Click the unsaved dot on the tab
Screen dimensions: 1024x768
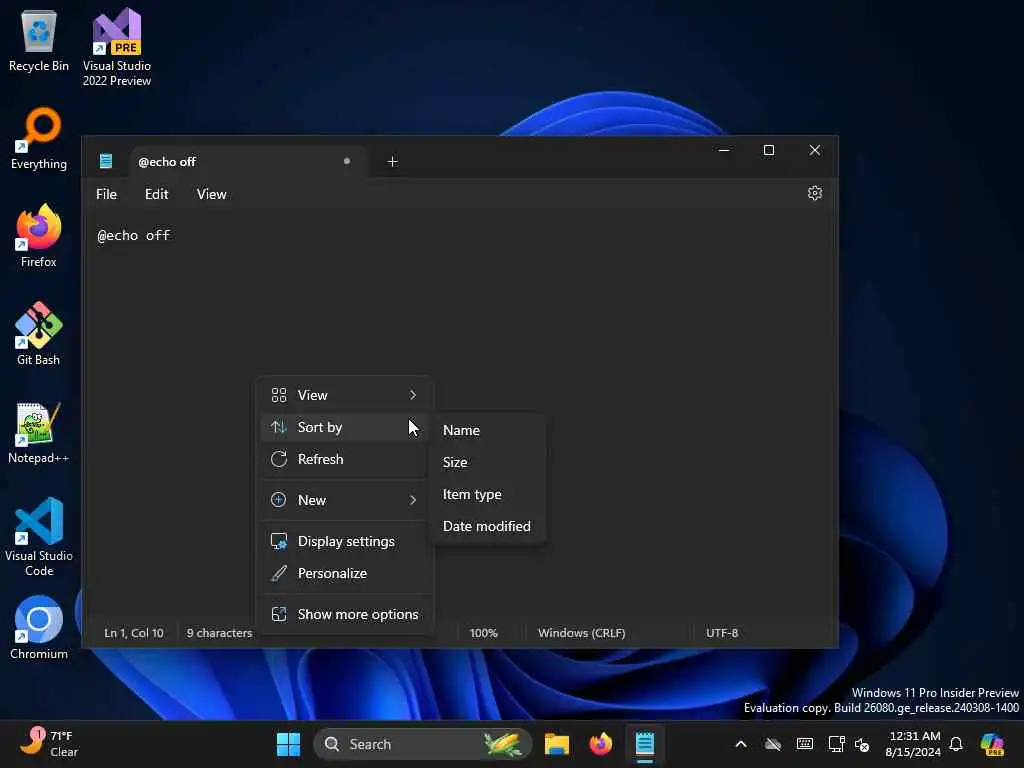pos(347,161)
